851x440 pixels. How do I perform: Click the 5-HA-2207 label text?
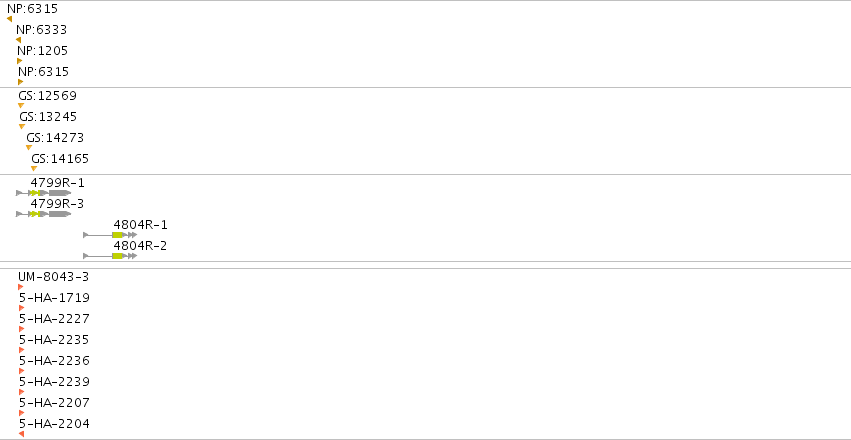tap(54, 403)
